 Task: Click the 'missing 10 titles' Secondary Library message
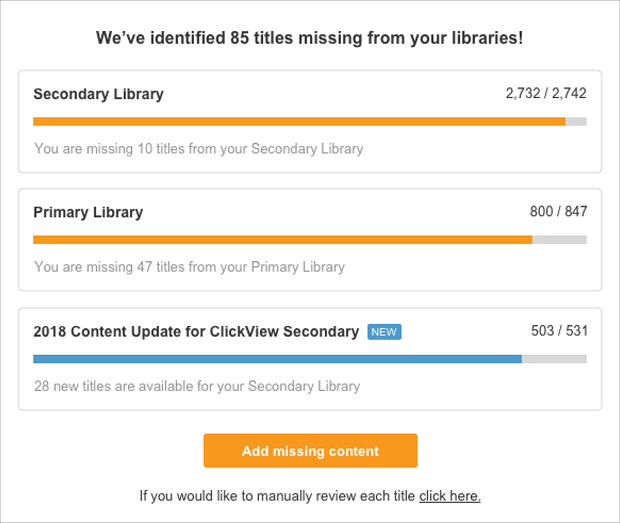(198, 149)
